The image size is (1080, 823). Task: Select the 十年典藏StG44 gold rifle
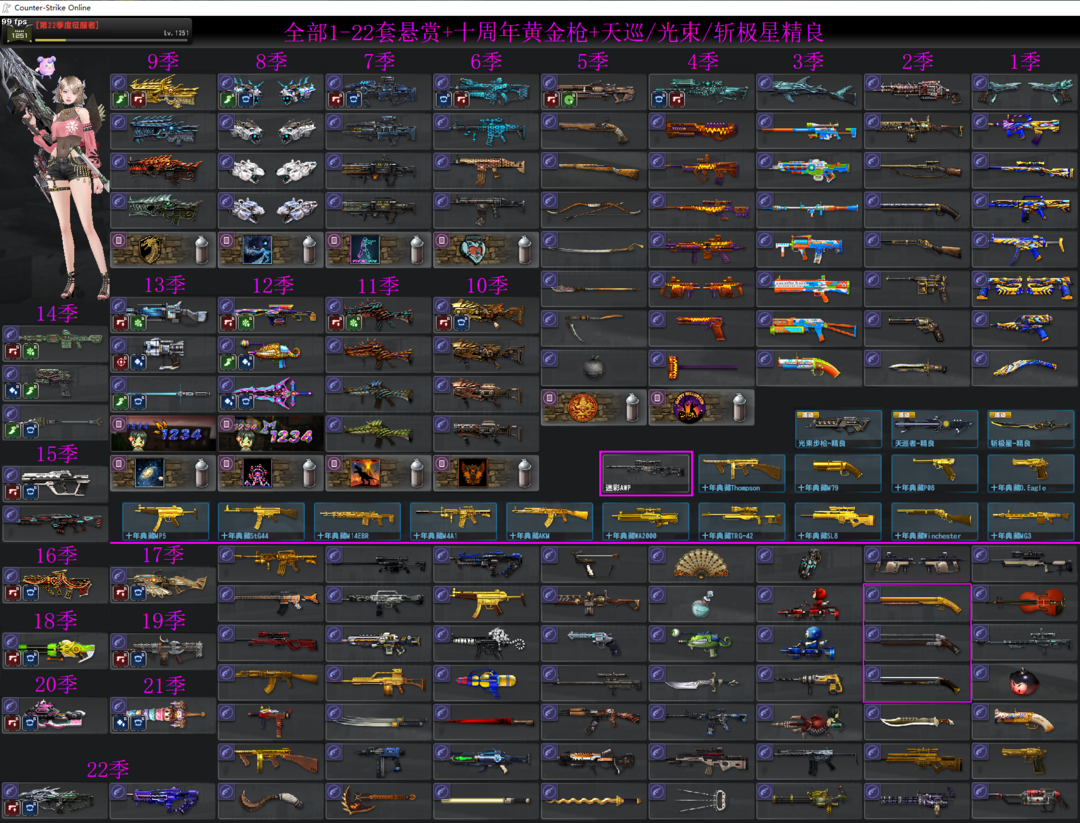[x=261, y=521]
